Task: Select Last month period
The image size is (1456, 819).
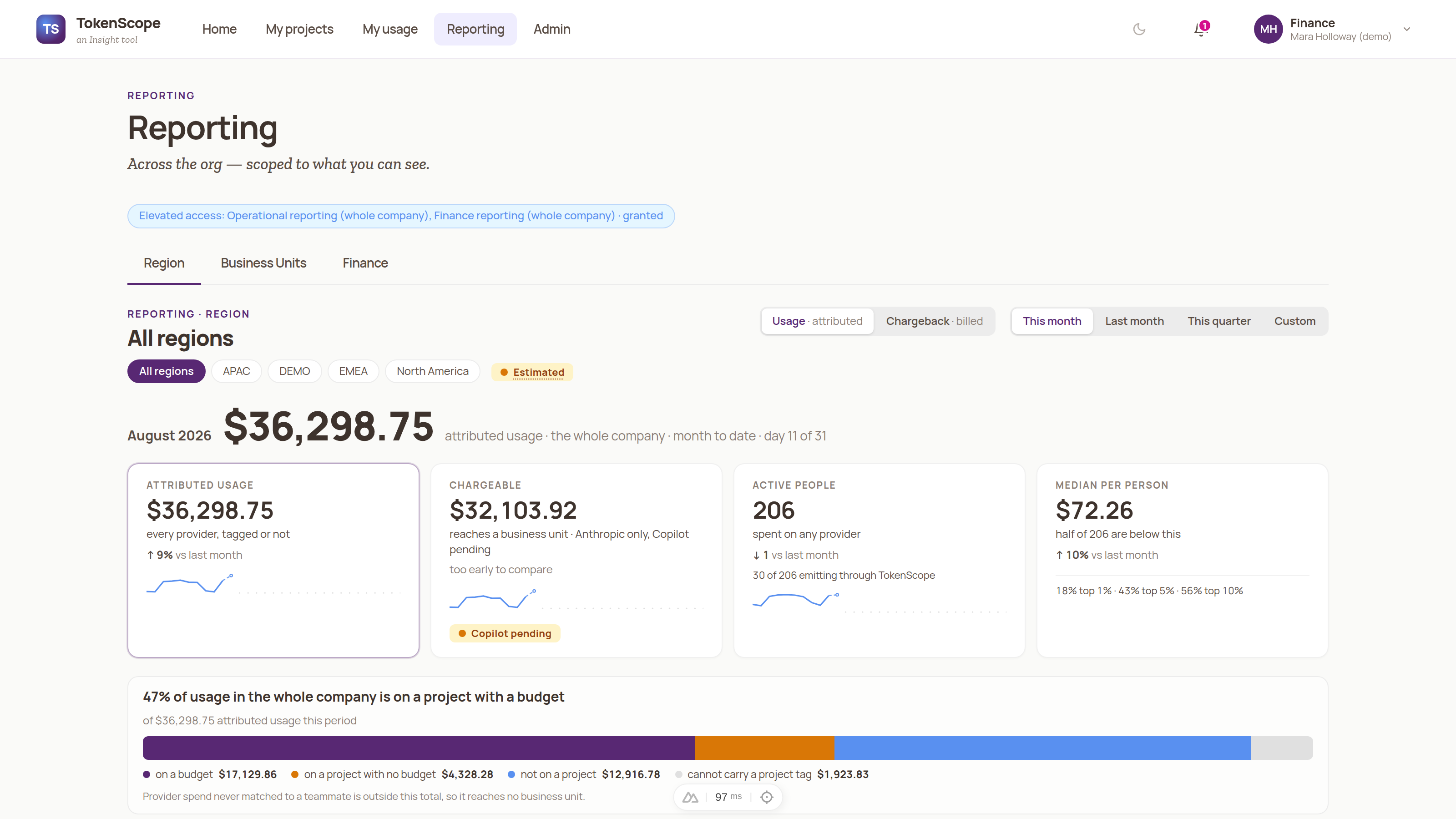Action: click(1134, 321)
